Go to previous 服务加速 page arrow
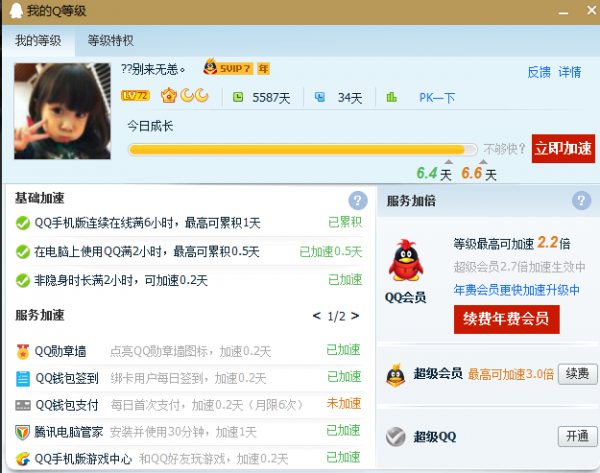The image size is (600, 473). pyautogui.click(x=316, y=316)
